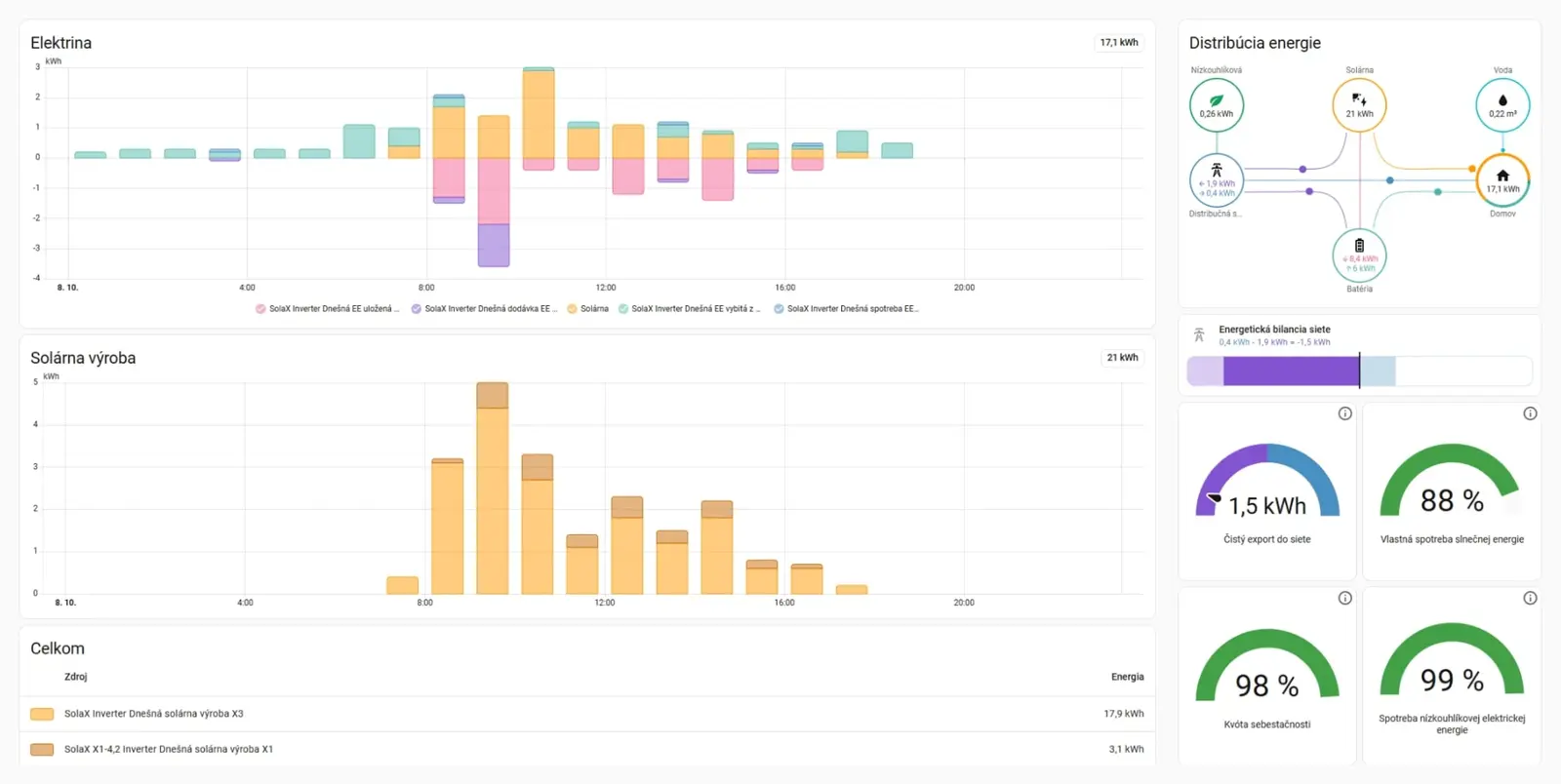The image size is (1561, 784).
Task: Click the Čistý export do siete label
Action: pos(1267,539)
